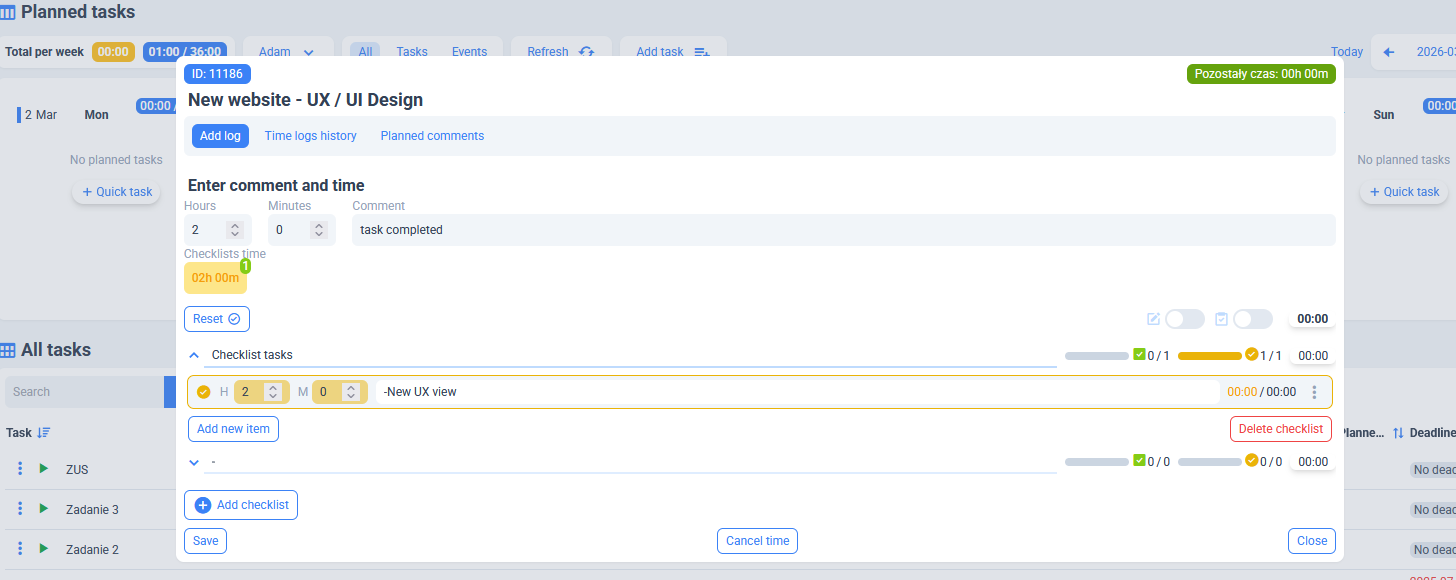
Task: Click the orange progress bar in Checklist tasks
Action: tap(1209, 355)
